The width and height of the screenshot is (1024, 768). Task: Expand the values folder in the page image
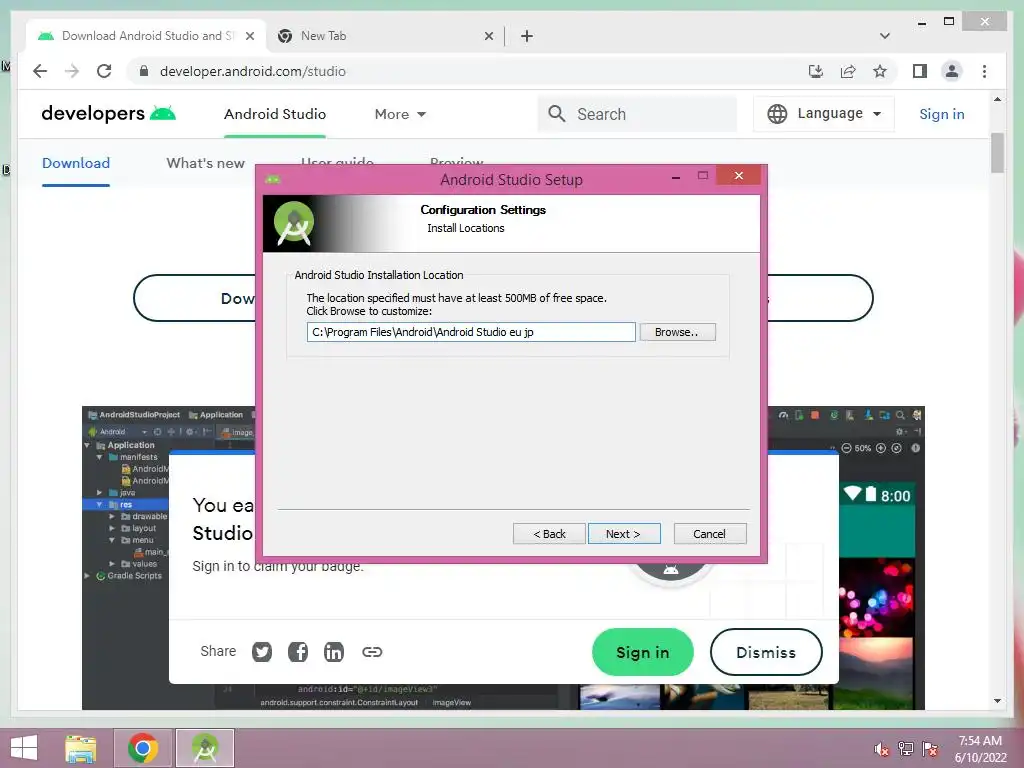(112, 564)
